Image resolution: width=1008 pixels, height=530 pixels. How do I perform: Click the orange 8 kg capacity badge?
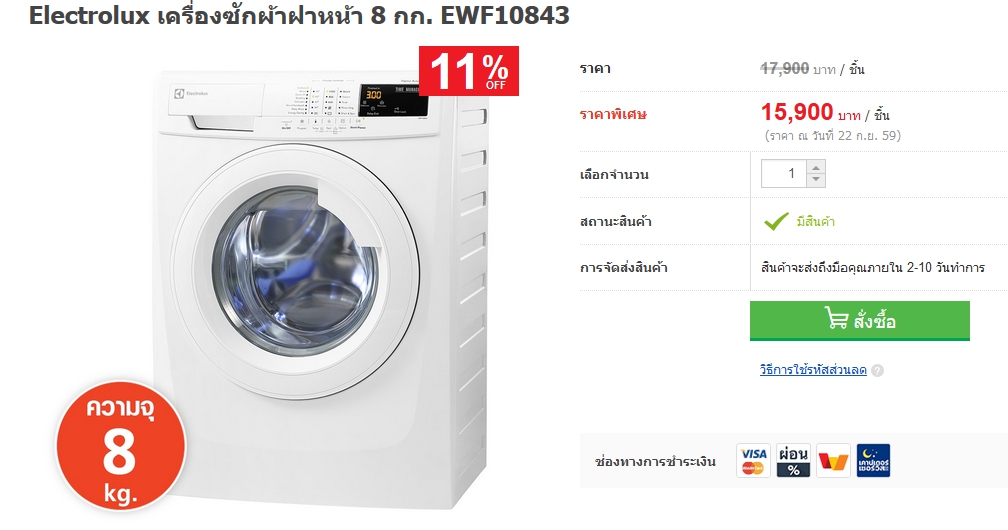pyautogui.click(x=121, y=446)
